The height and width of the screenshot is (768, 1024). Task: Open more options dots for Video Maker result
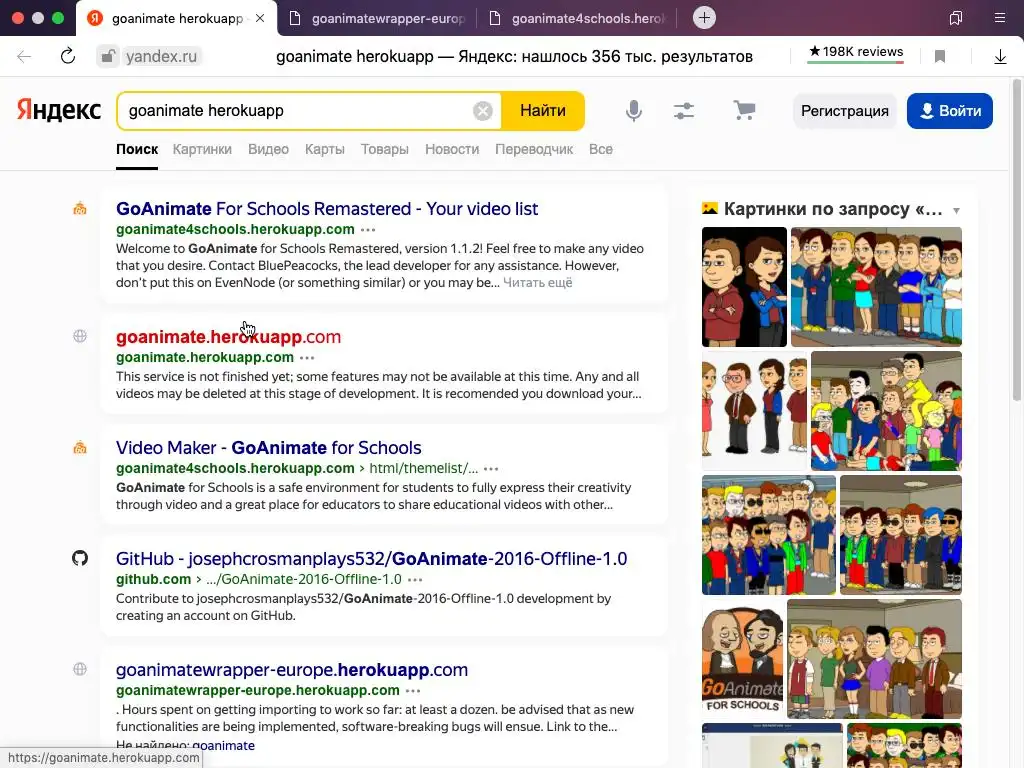coord(491,469)
